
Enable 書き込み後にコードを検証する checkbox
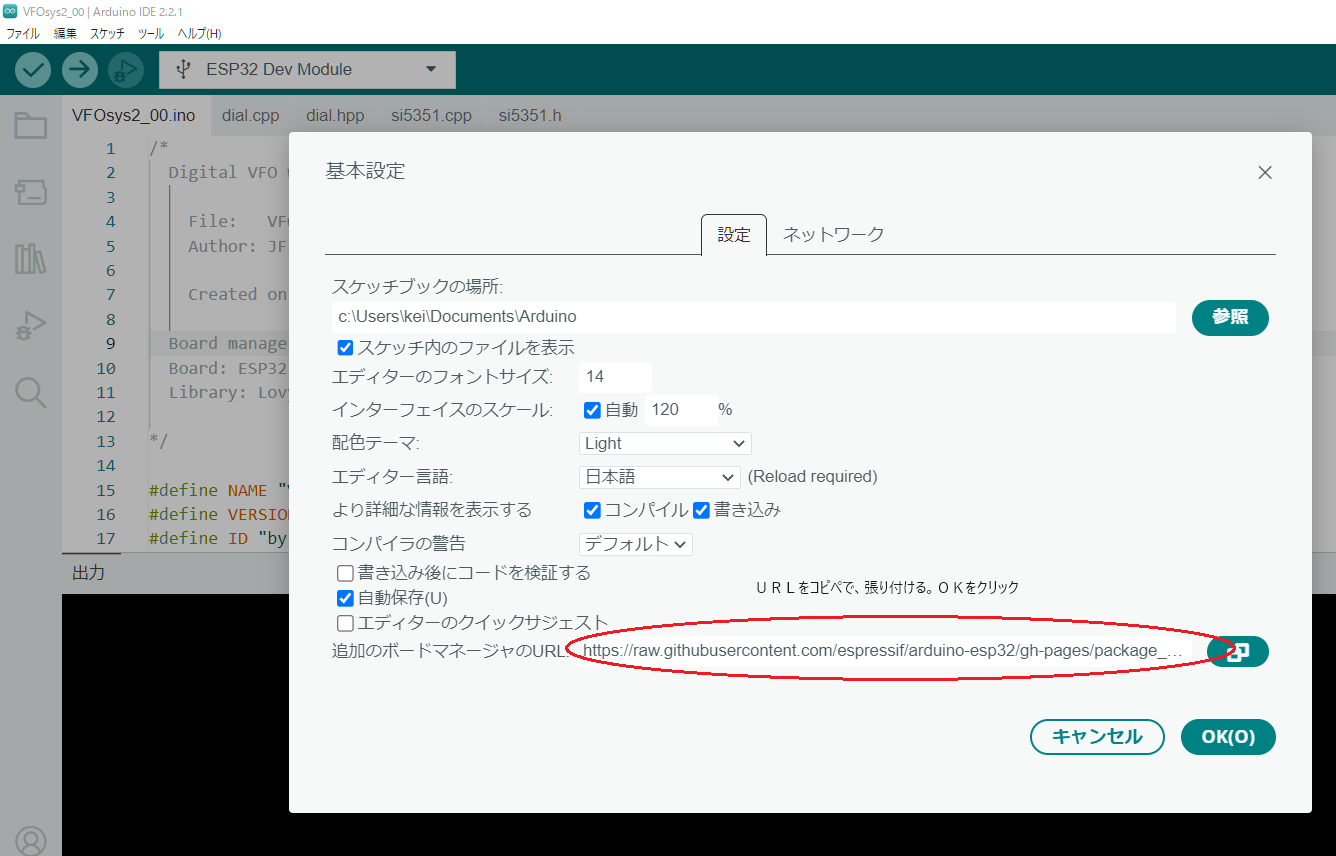345,574
